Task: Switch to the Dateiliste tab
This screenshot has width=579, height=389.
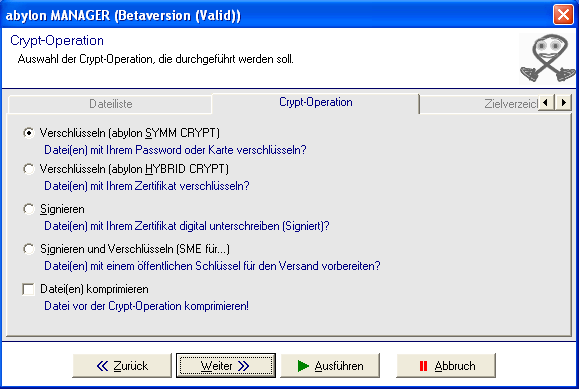Action: (x=110, y=104)
